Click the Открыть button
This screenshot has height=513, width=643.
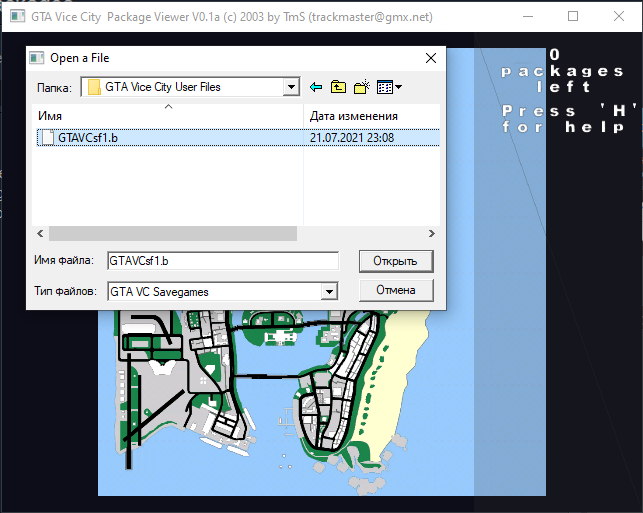(396, 261)
